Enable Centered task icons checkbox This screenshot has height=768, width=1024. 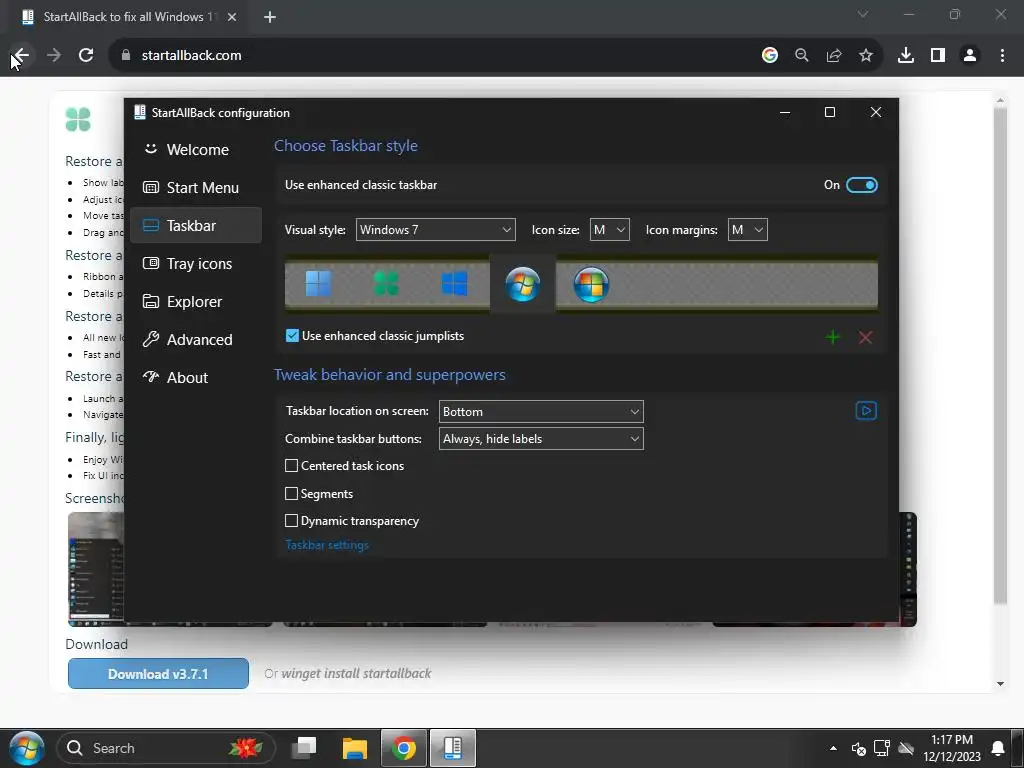pyautogui.click(x=291, y=466)
